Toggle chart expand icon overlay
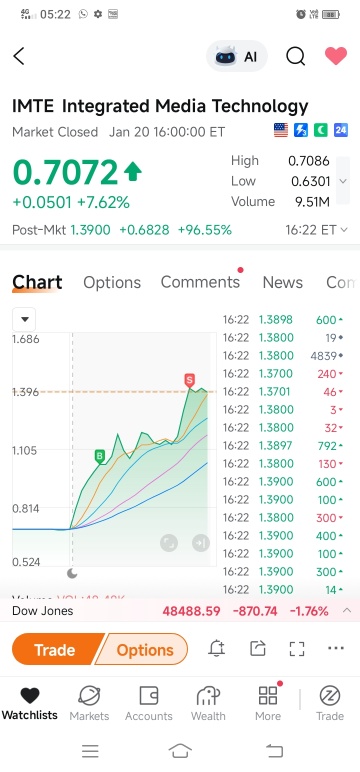This screenshot has height=772, width=360. click(169, 543)
